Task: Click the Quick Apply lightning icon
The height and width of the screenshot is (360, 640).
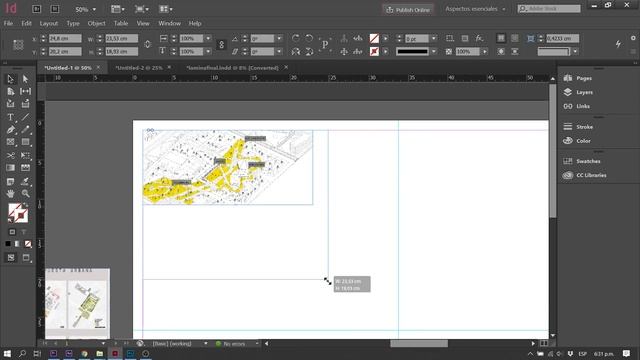Action: click(618, 44)
